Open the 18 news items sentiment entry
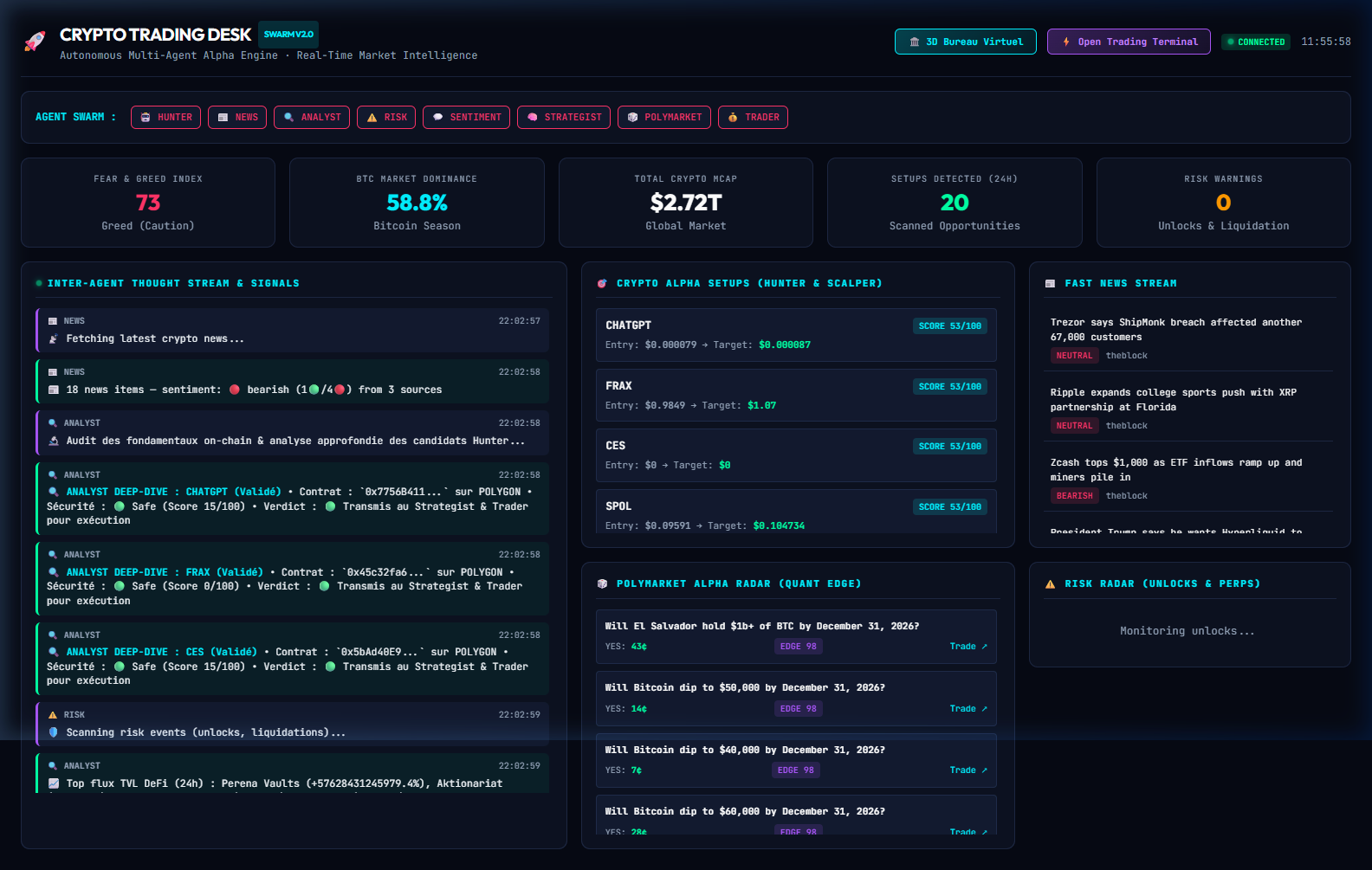The image size is (1372, 870). [x=292, y=381]
